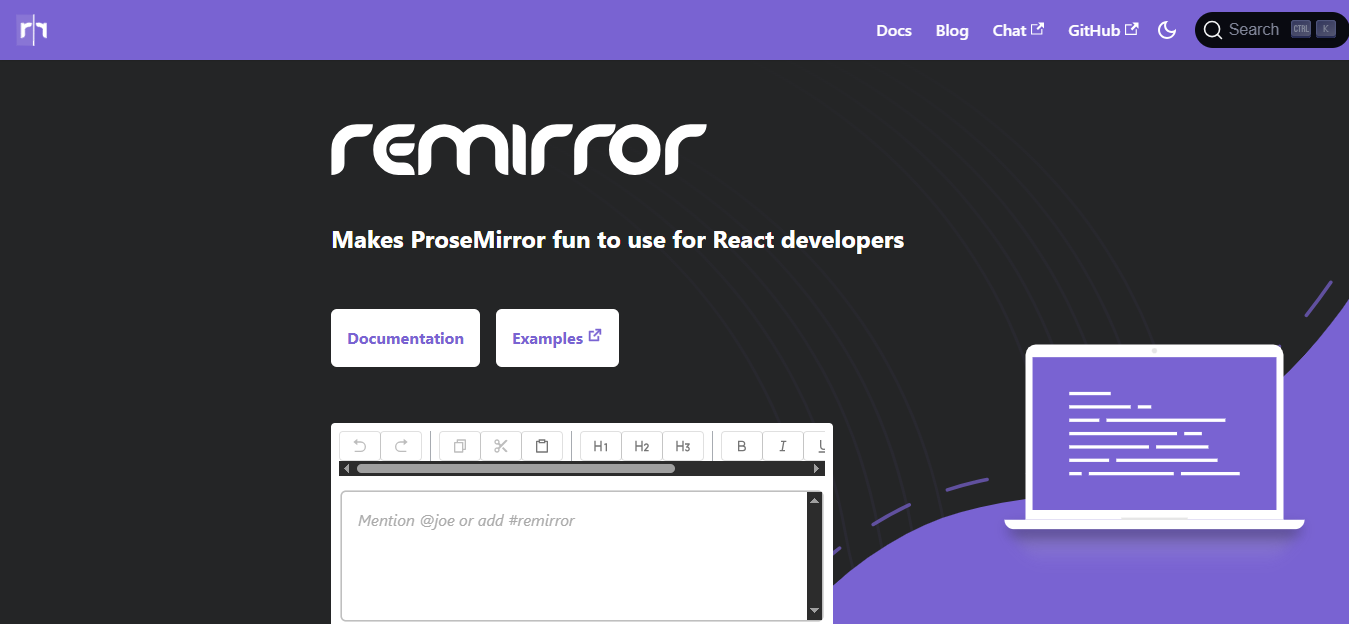Click the Copy icon in editor toolbar
Screen dimensions: 1349x624
pyautogui.click(x=460, y=446)
